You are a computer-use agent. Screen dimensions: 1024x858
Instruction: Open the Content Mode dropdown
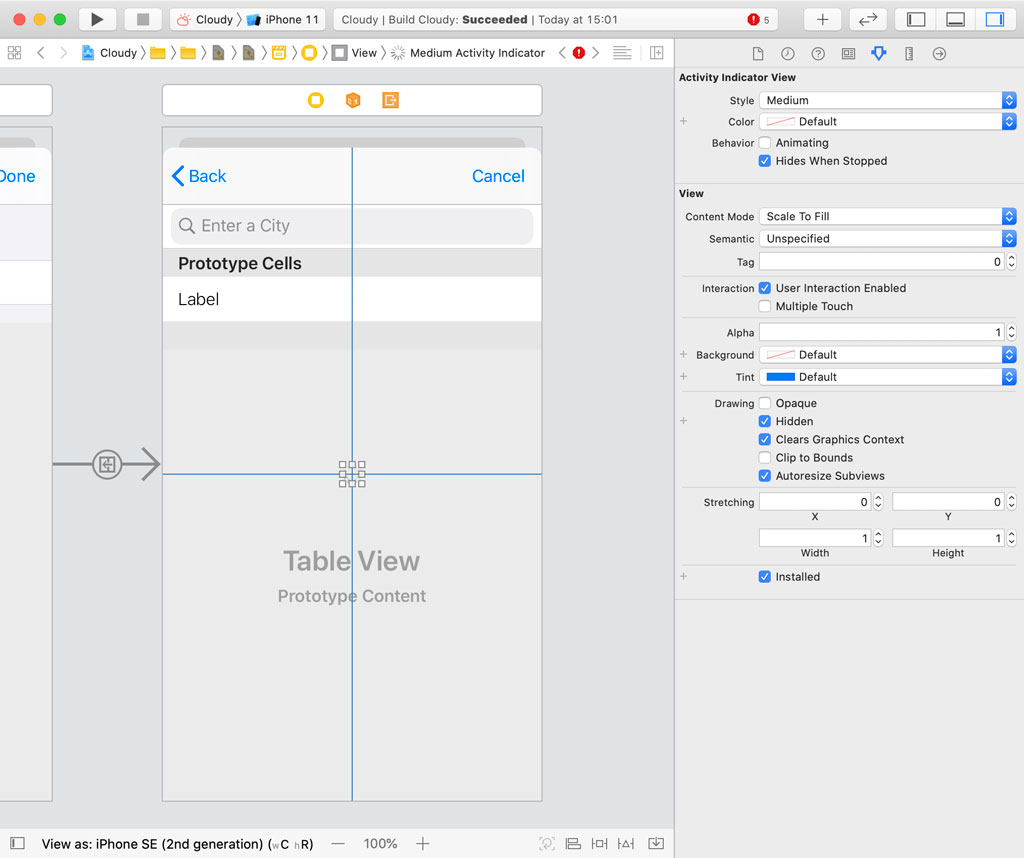(887, 216)
